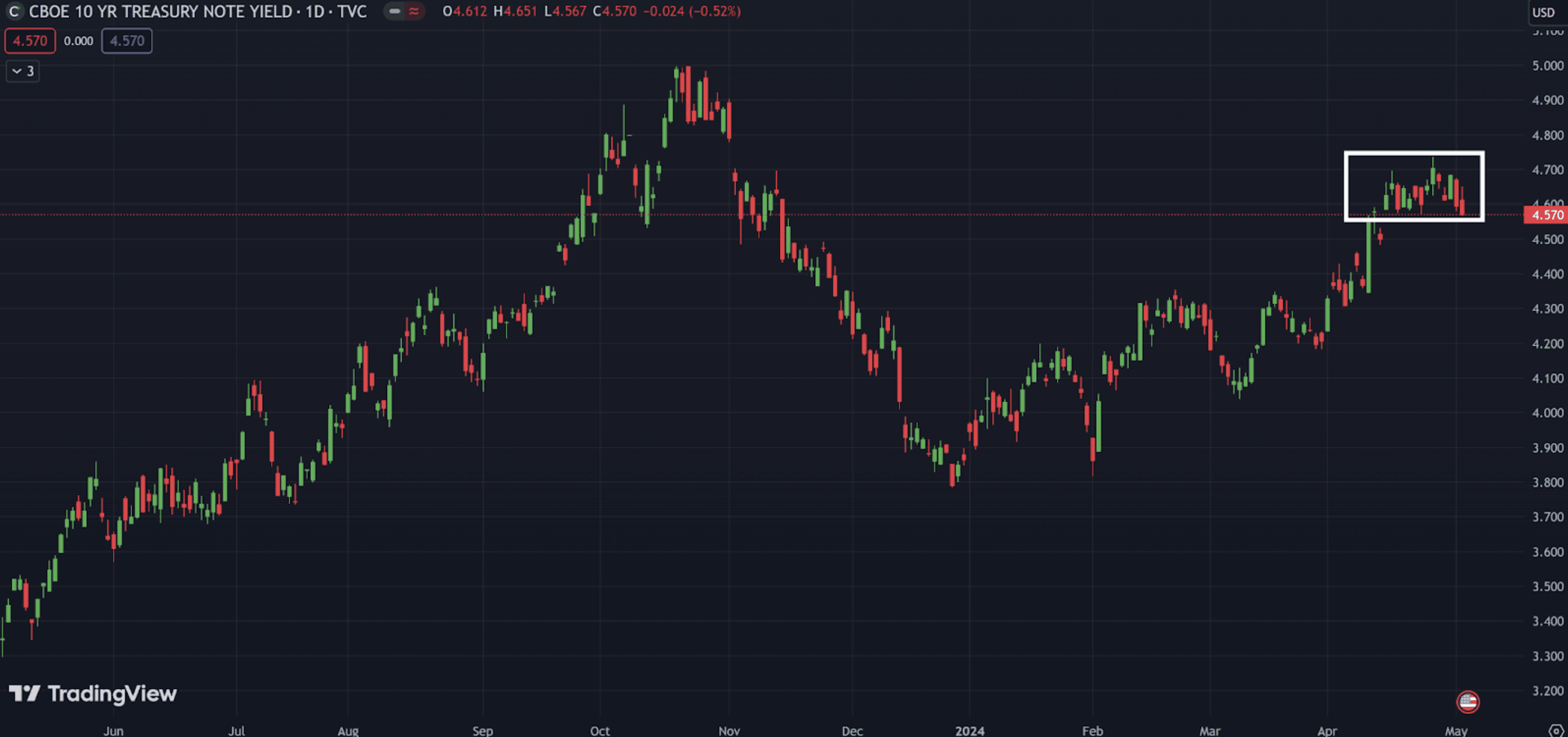1568x737 pixels.
Task: Click the 4.000 level on price scale
Action: pos(1547,413)
